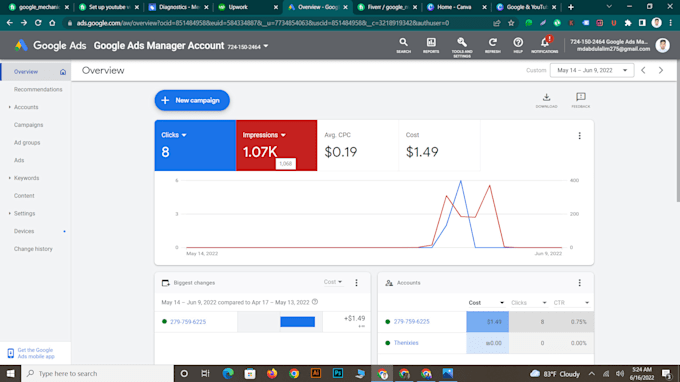Open Photoshop from the Windows taskbar

click(x=338, y=373)
